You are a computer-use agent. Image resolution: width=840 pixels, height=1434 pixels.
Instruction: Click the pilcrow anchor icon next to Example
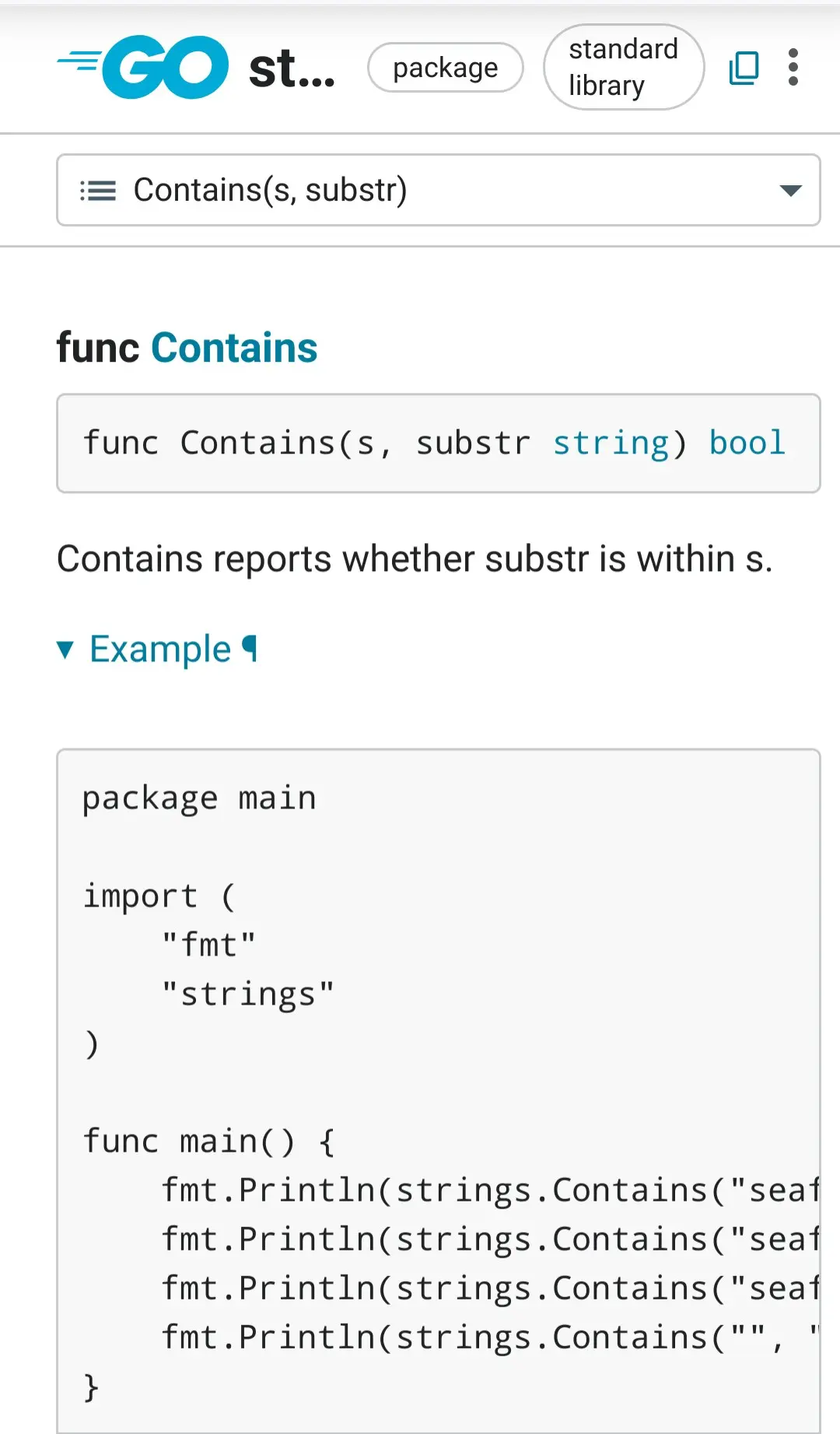pos(250,648)
